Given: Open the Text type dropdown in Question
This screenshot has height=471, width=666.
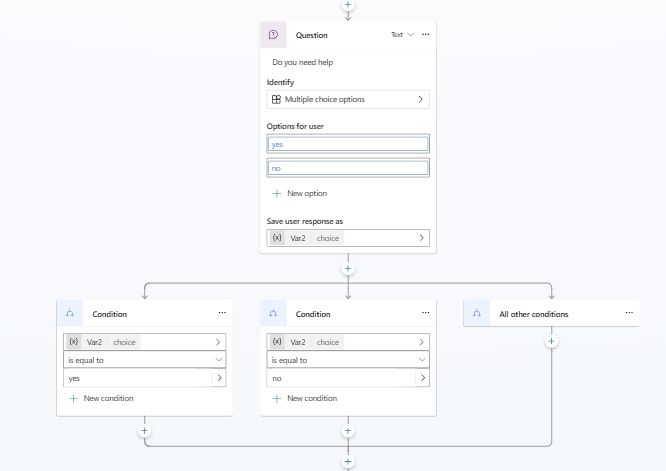Looking at the screenshot, I should point(402,34).
